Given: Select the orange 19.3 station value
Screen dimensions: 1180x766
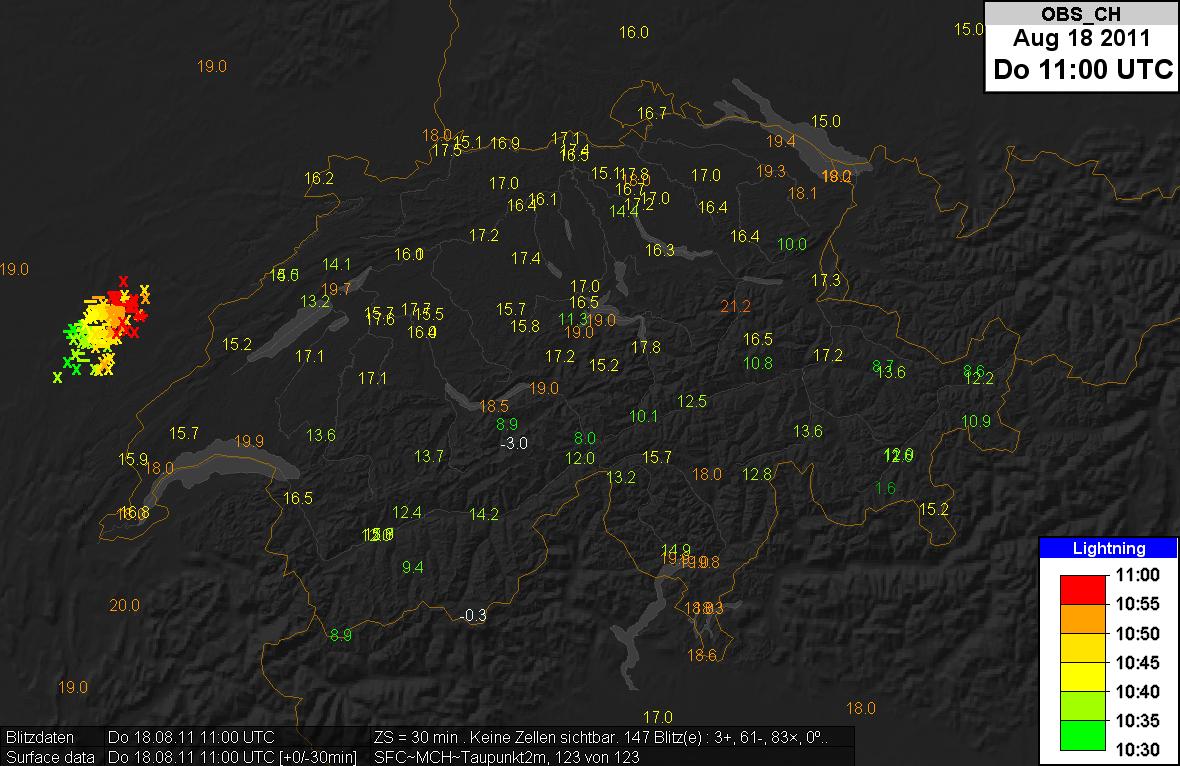Looking at the screenshot, I should coord(771,172).
